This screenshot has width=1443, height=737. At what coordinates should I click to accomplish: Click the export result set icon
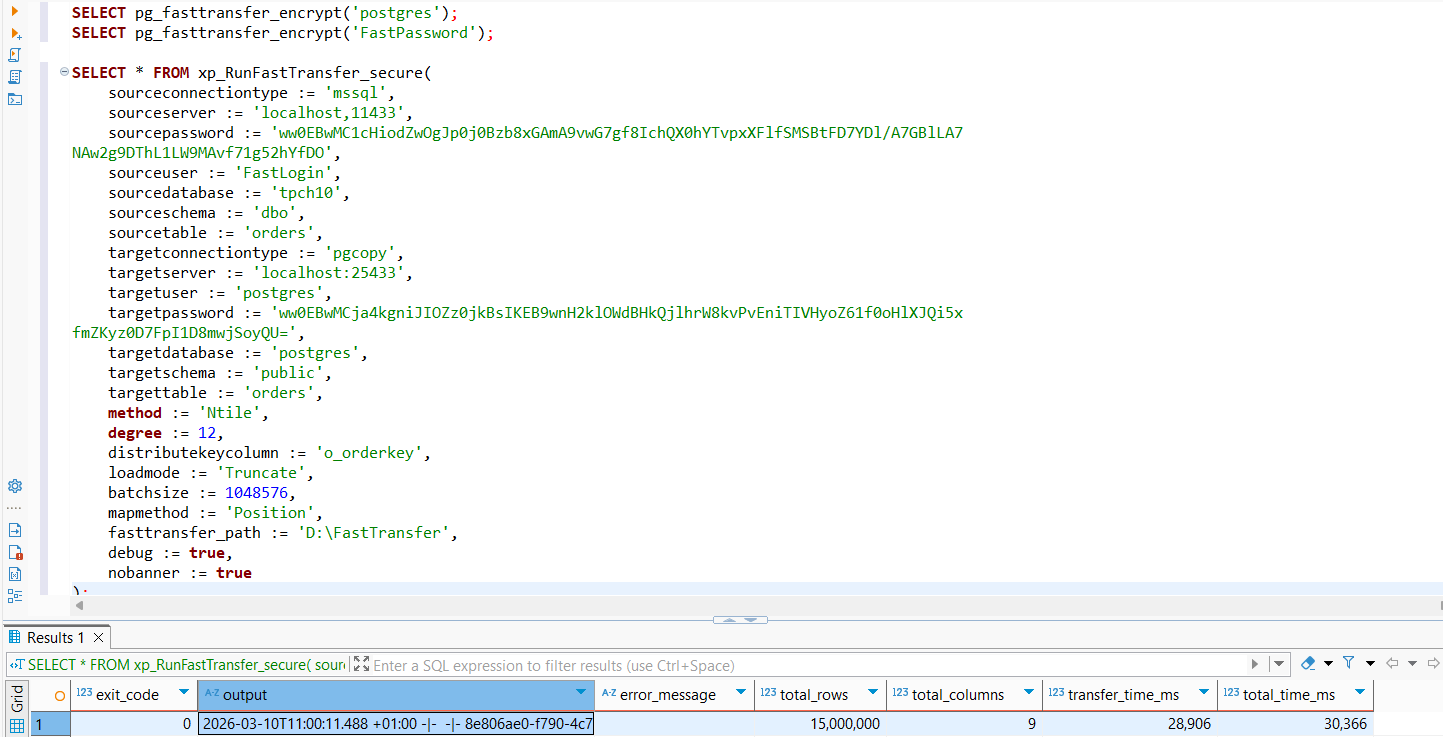coord(14,529)
